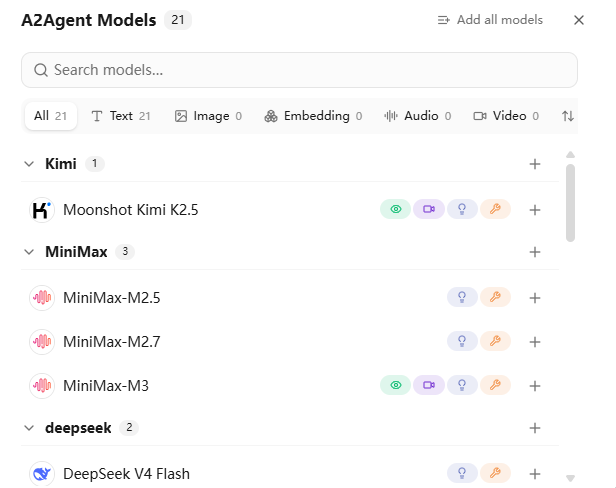Click the Kimi group heading text
The width and height of the screenshot is (616, 488).
coord(61,164)
